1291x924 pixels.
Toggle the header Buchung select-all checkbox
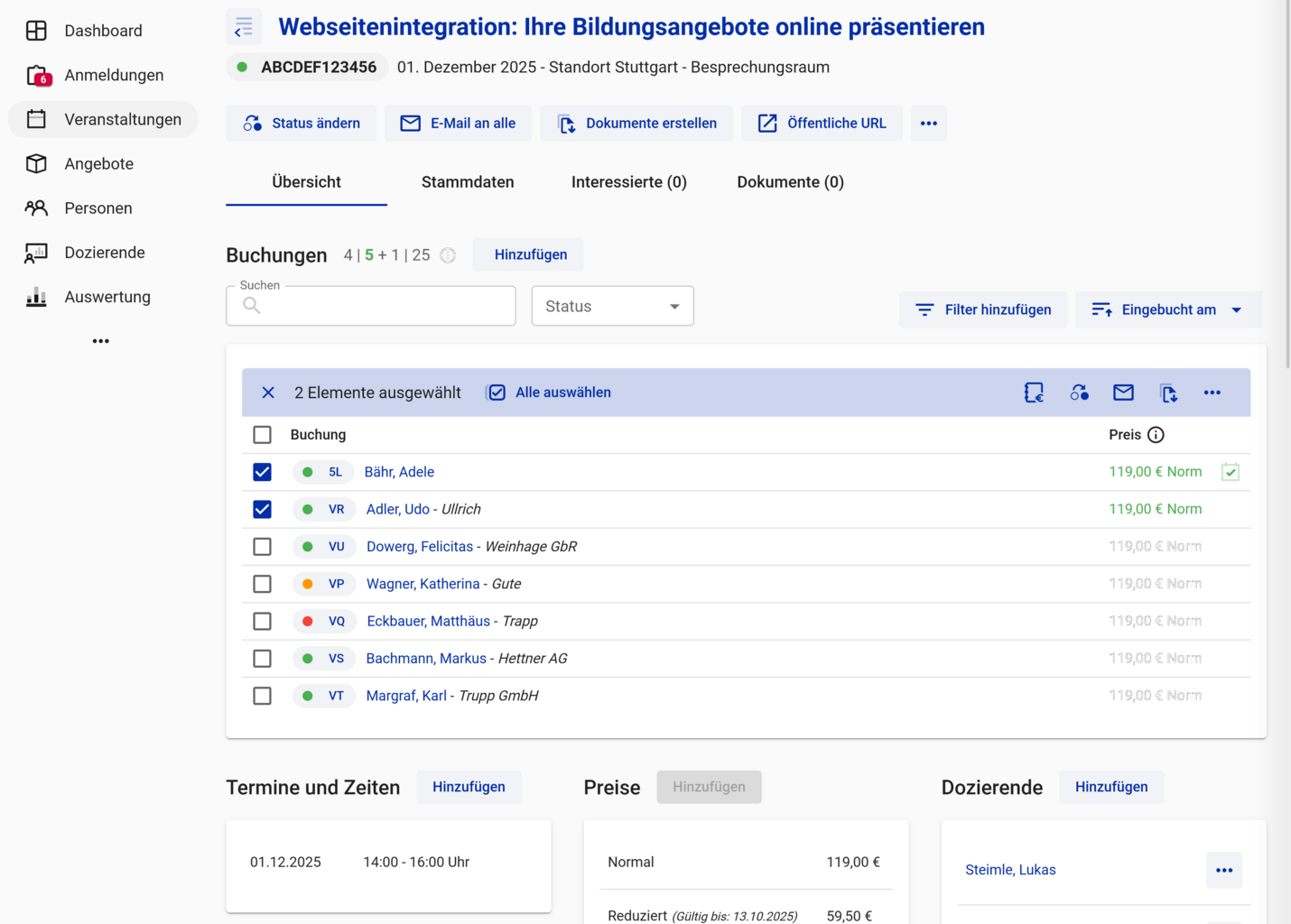[262, 435]
